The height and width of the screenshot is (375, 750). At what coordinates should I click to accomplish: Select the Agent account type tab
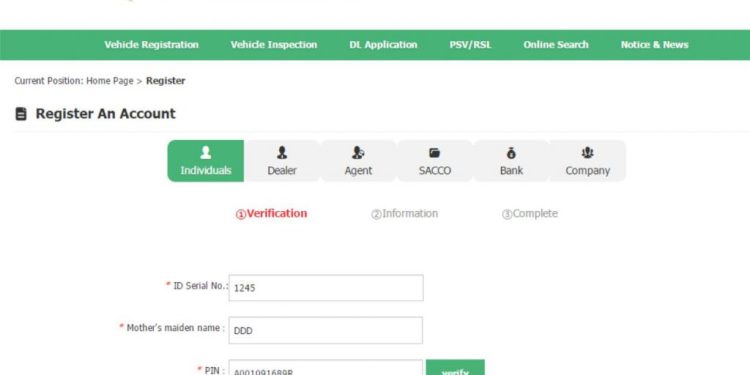[x=358, y=161]
